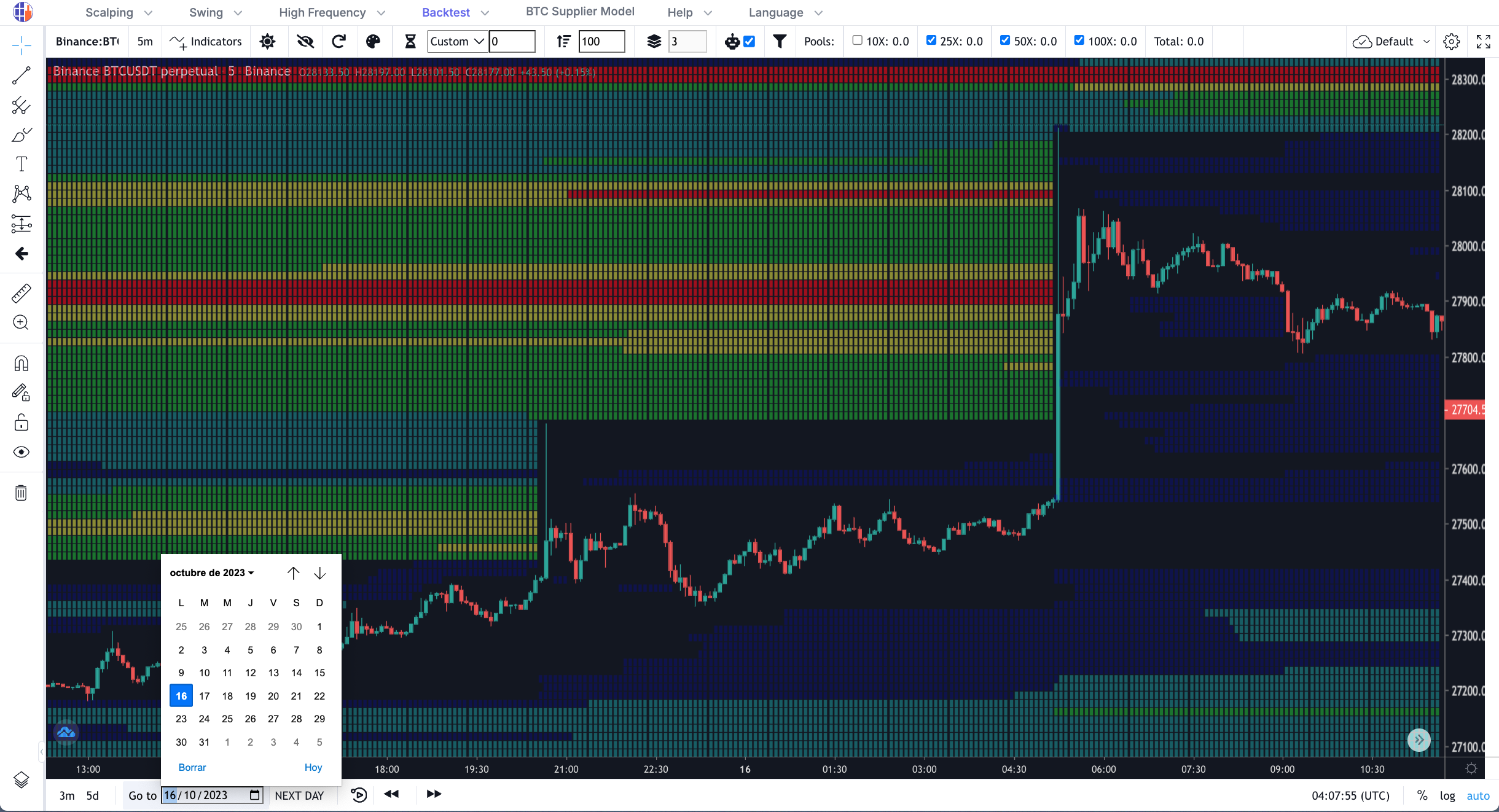Uncheck the 100X pools checkbox
This screenshot has height=812, width=1499.
tap(1079, 41)
